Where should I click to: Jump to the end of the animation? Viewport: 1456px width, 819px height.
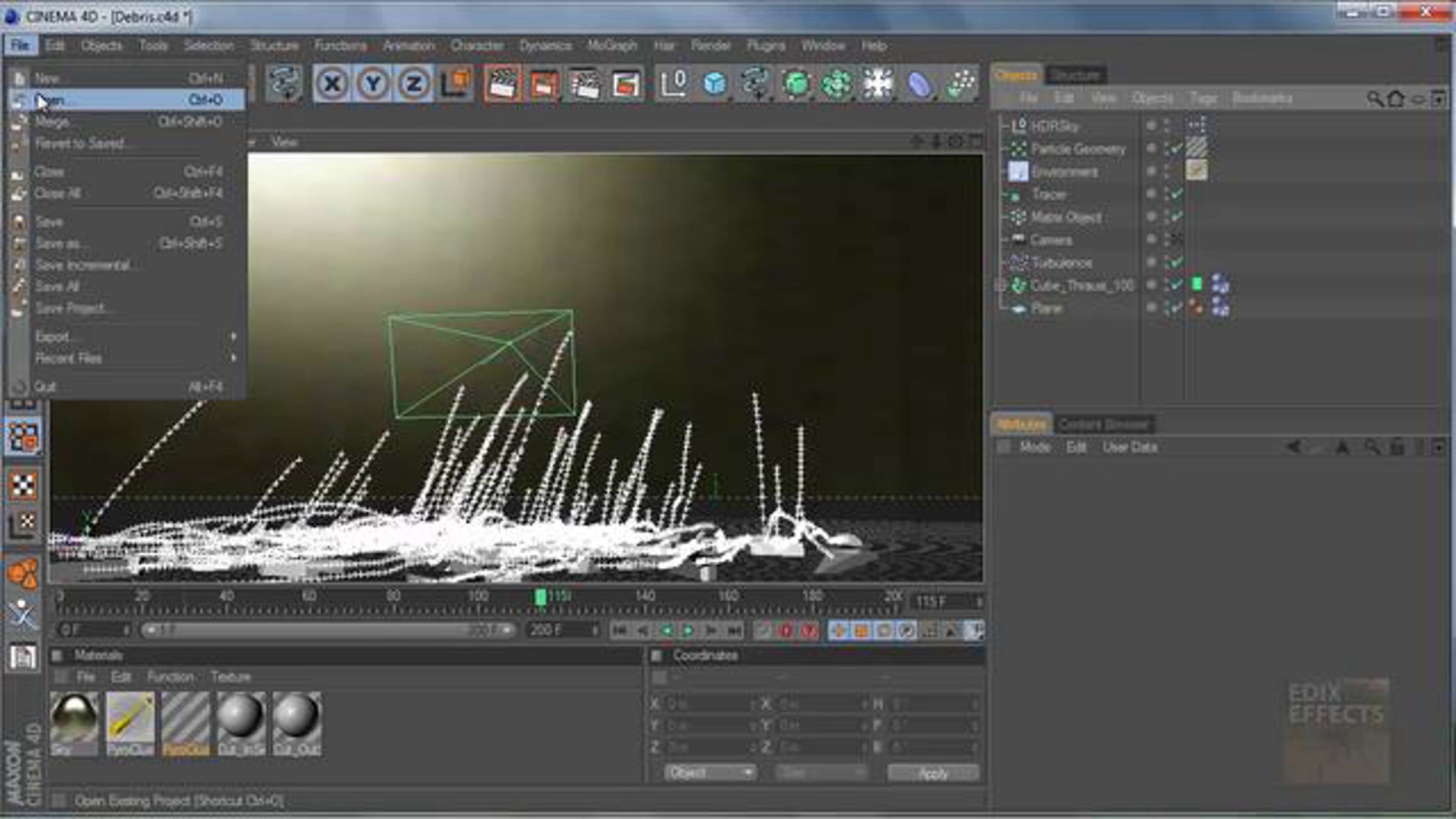pos(735,631)
